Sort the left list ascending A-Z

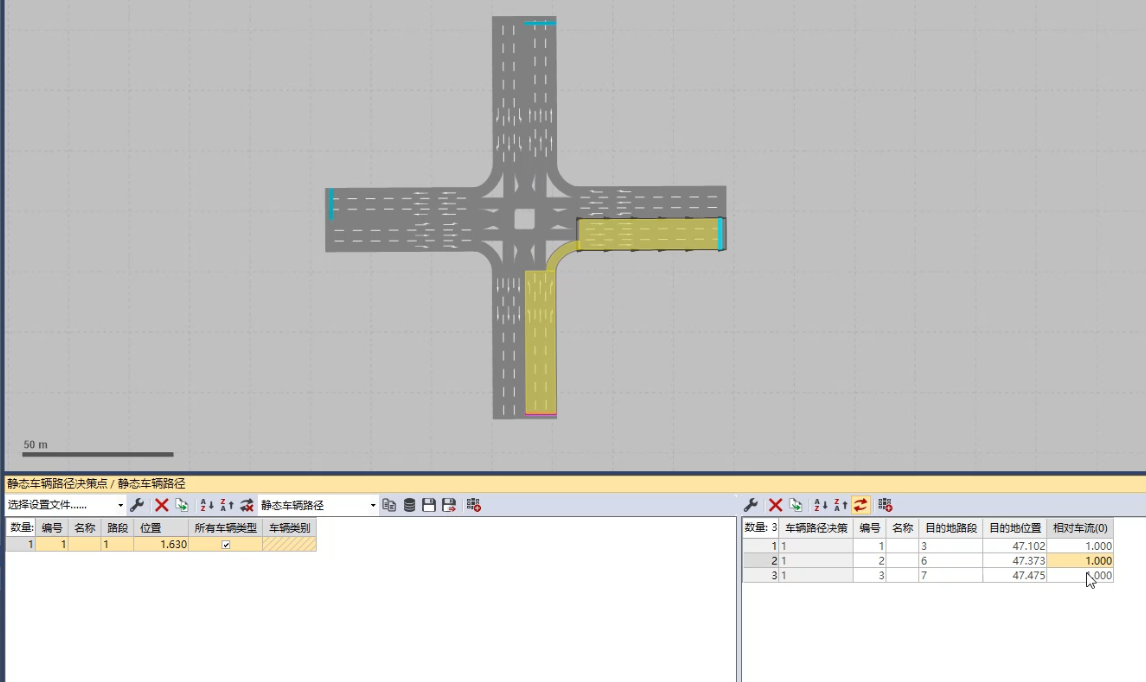207,505
